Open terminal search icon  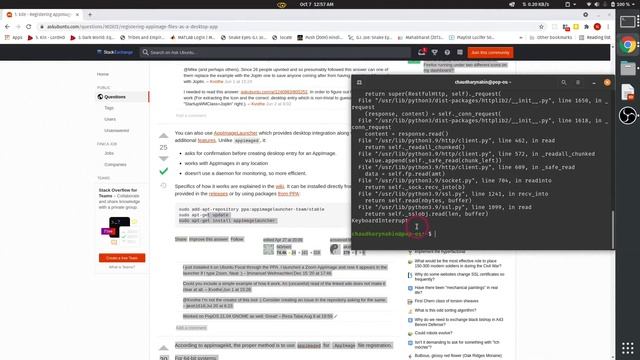tap(564, 82)
